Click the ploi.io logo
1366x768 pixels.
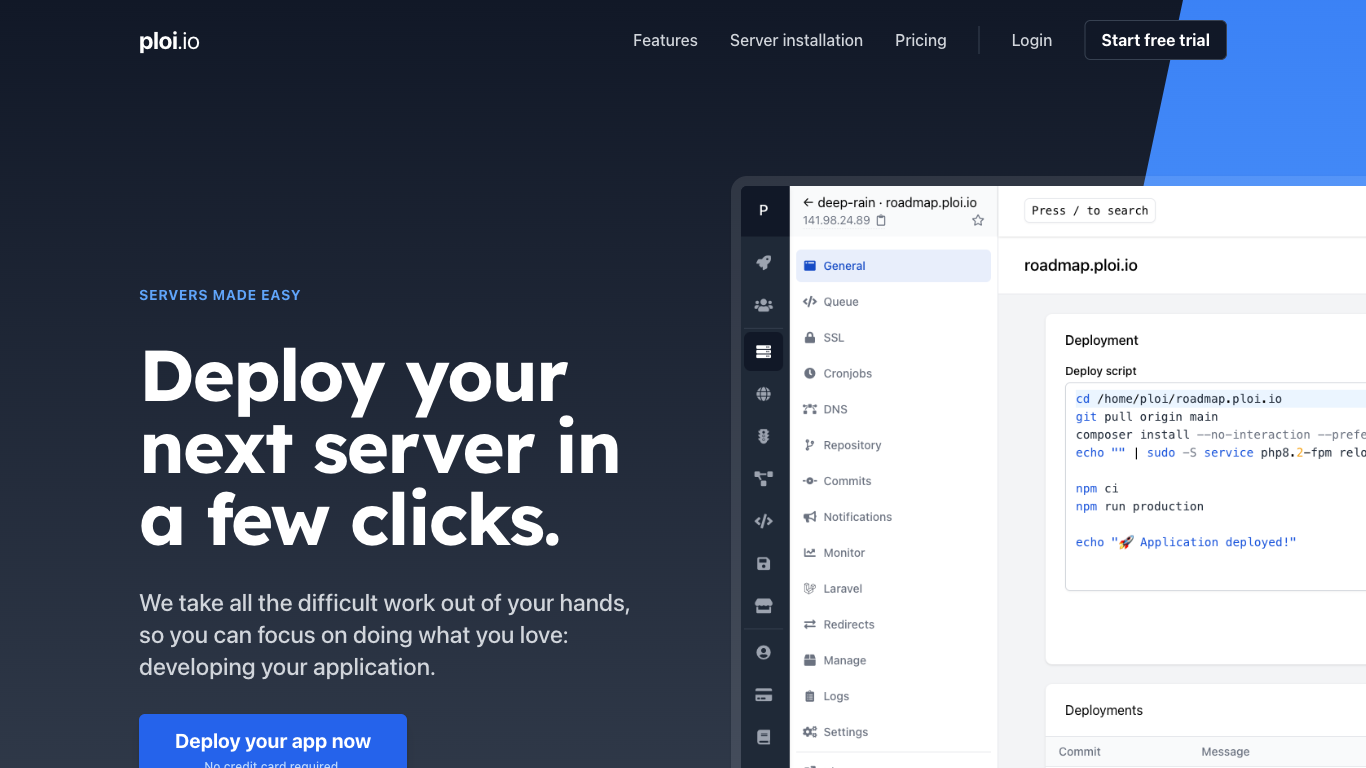tap(169, 41)
